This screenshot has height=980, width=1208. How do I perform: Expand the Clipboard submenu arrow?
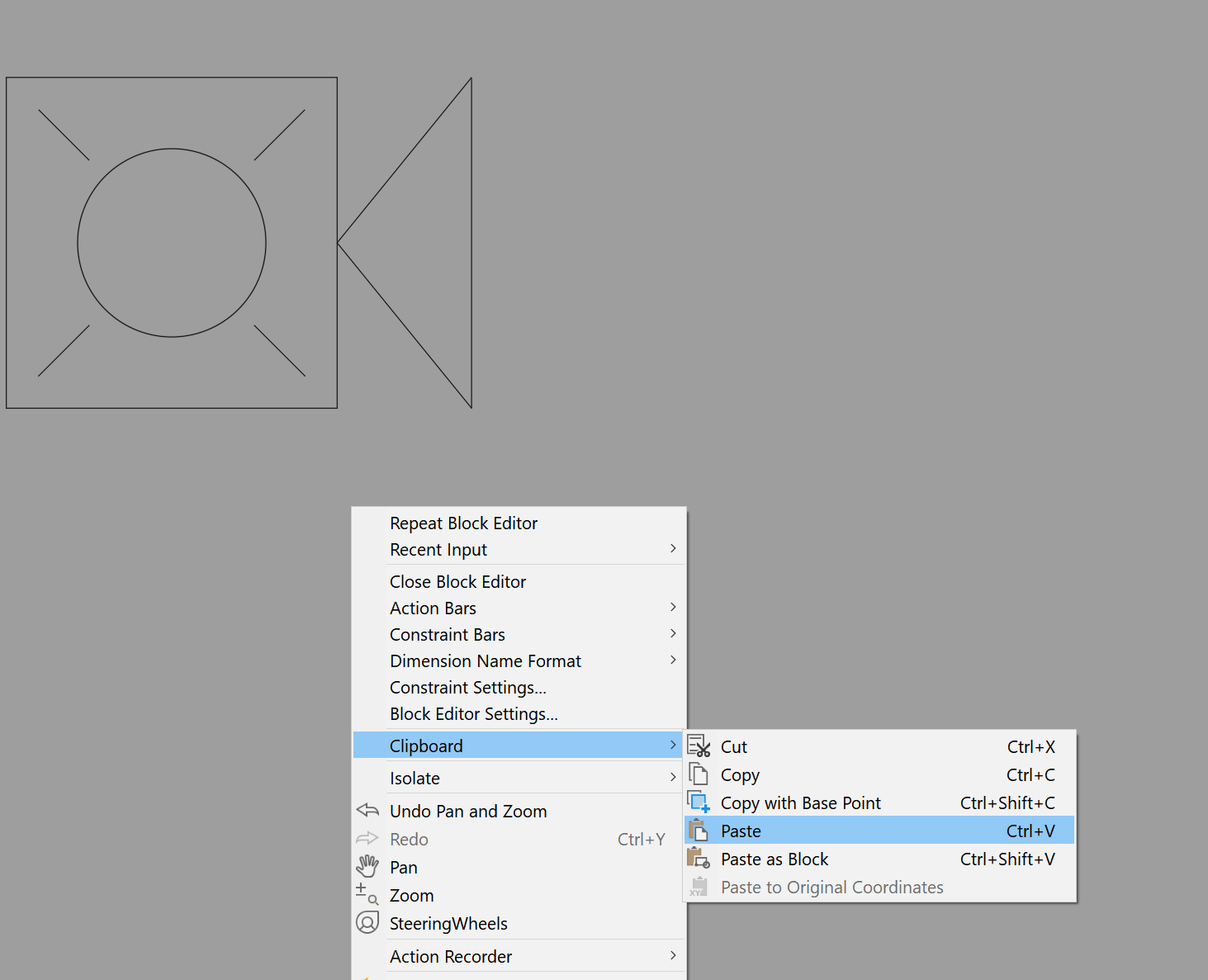click(x=673, y=746)
